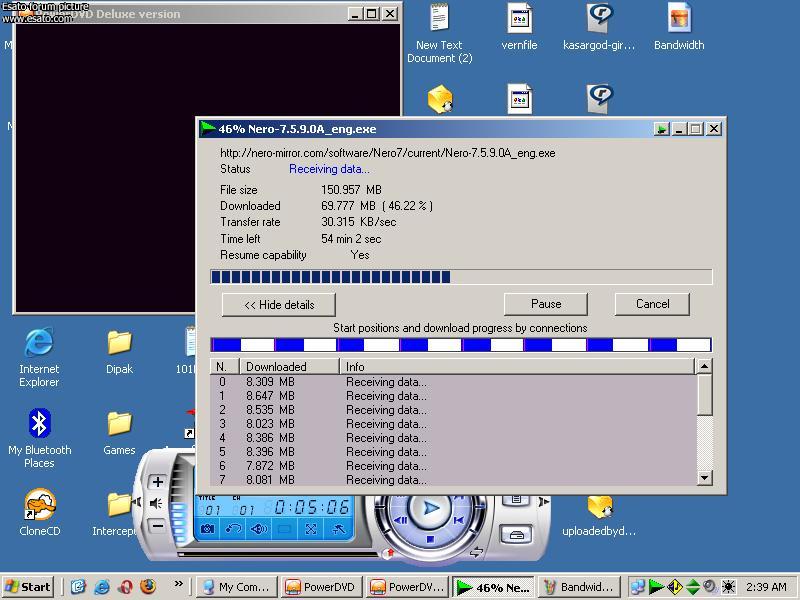The width and height of the screenshot is (800, 600).
Task: Open vernfile desktop icon
Action: click(x=519, y=27)
